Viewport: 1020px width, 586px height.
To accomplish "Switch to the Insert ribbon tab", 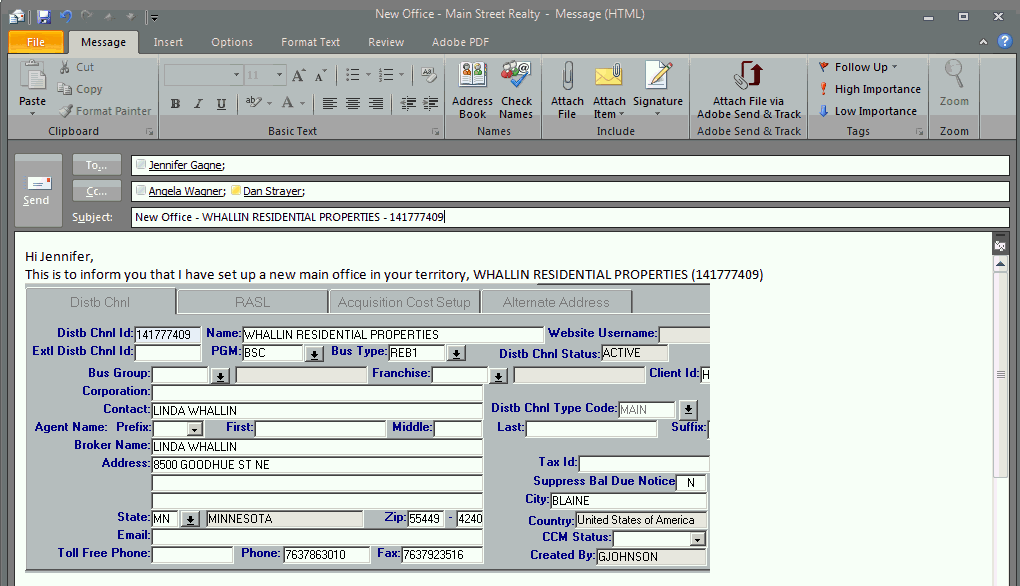I will 168,42.
